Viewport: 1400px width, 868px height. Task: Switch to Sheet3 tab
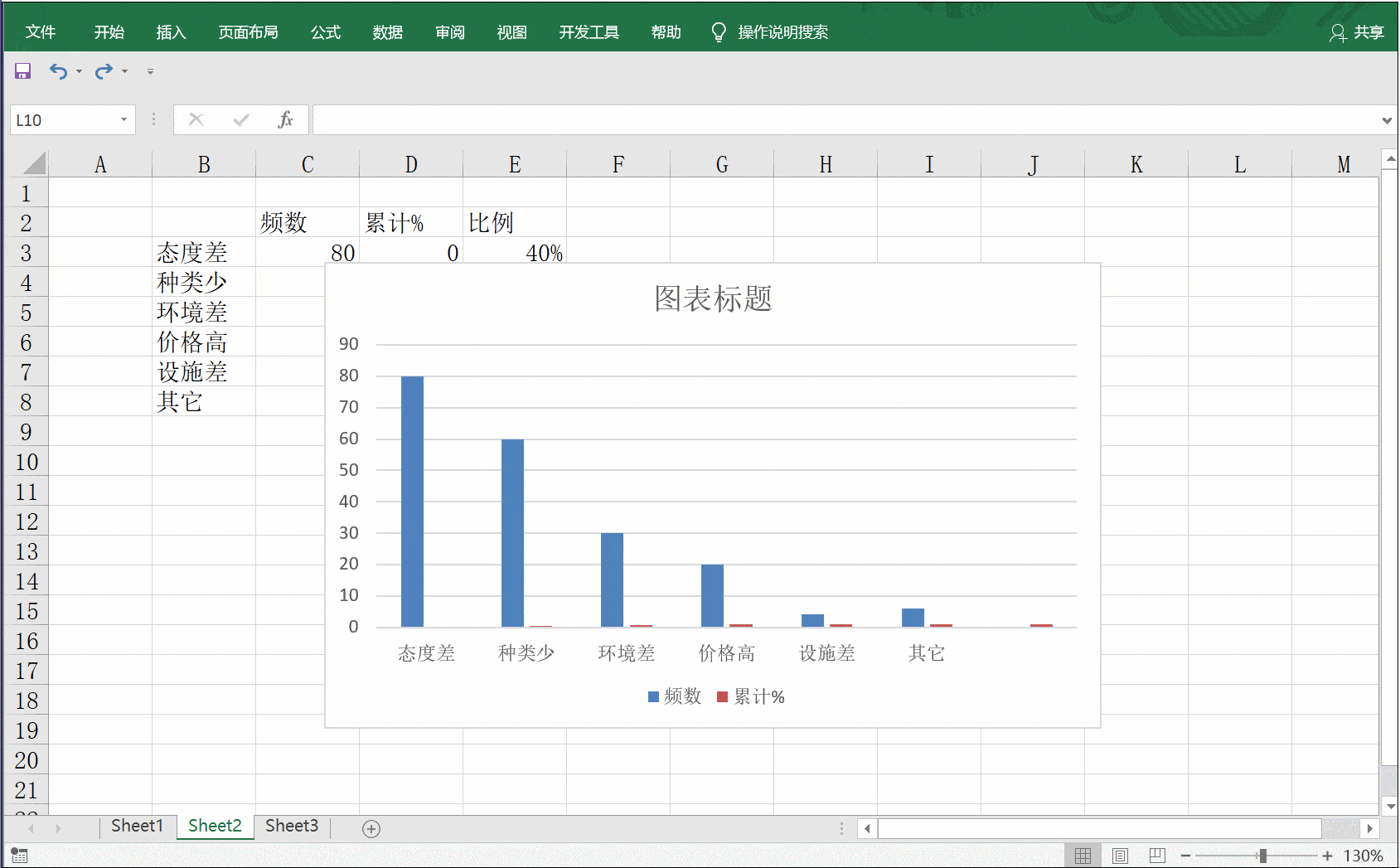[292, 826]
